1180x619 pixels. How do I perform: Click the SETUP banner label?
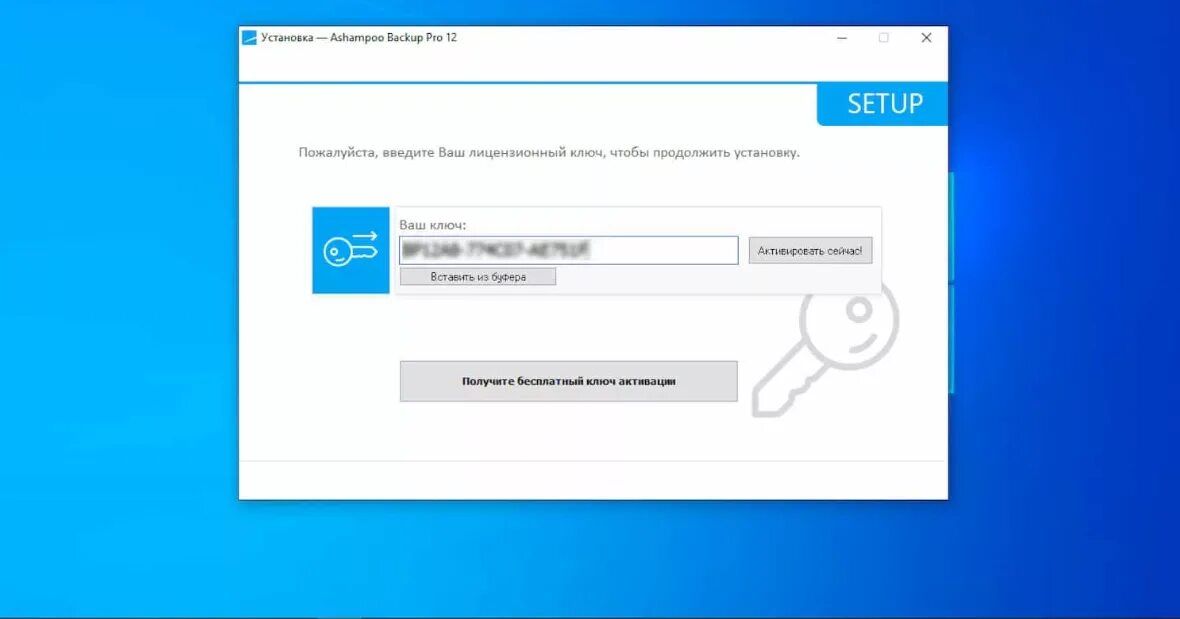pos(884,104)
